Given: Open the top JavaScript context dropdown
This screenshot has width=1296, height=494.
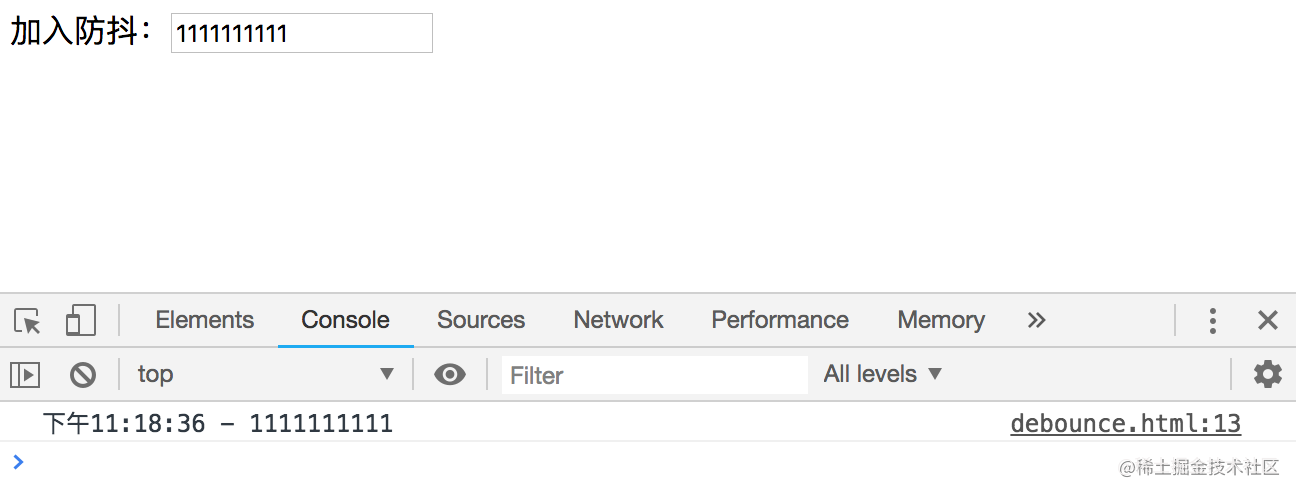Looking at the screenshot, I should click(x=265, y=374).
